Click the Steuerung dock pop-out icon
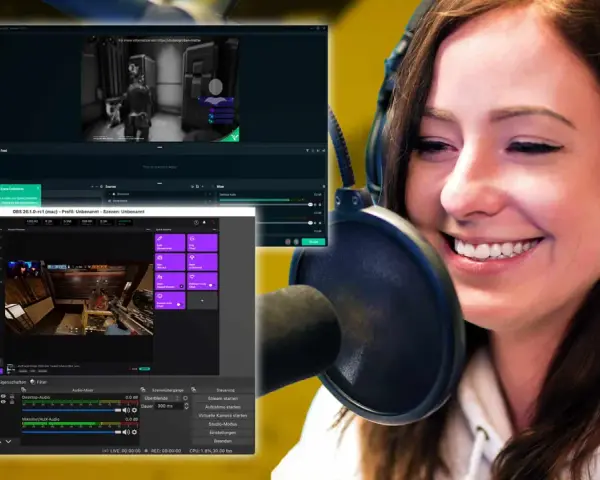This screenshot has width=600, height=480. pos(194,390)
